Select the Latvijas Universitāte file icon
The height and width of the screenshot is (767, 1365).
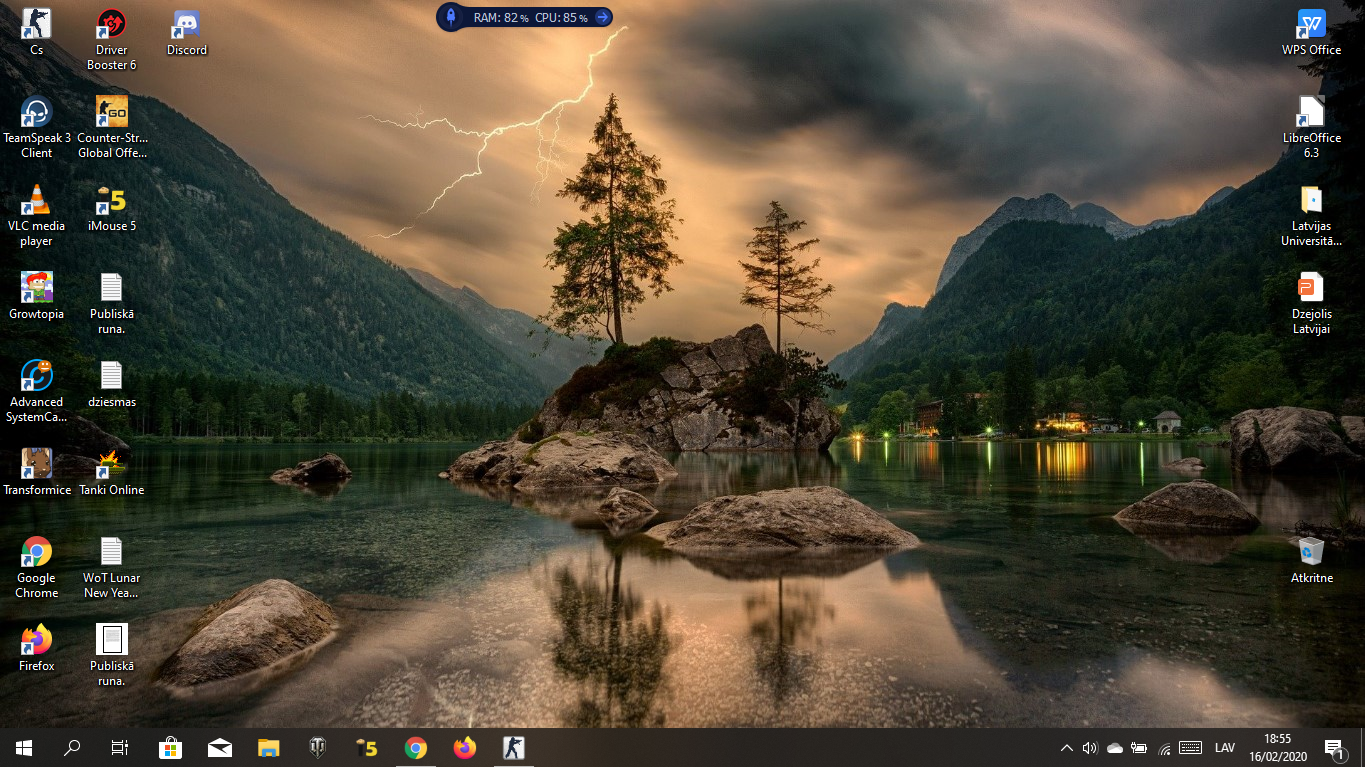(1311, 215)
